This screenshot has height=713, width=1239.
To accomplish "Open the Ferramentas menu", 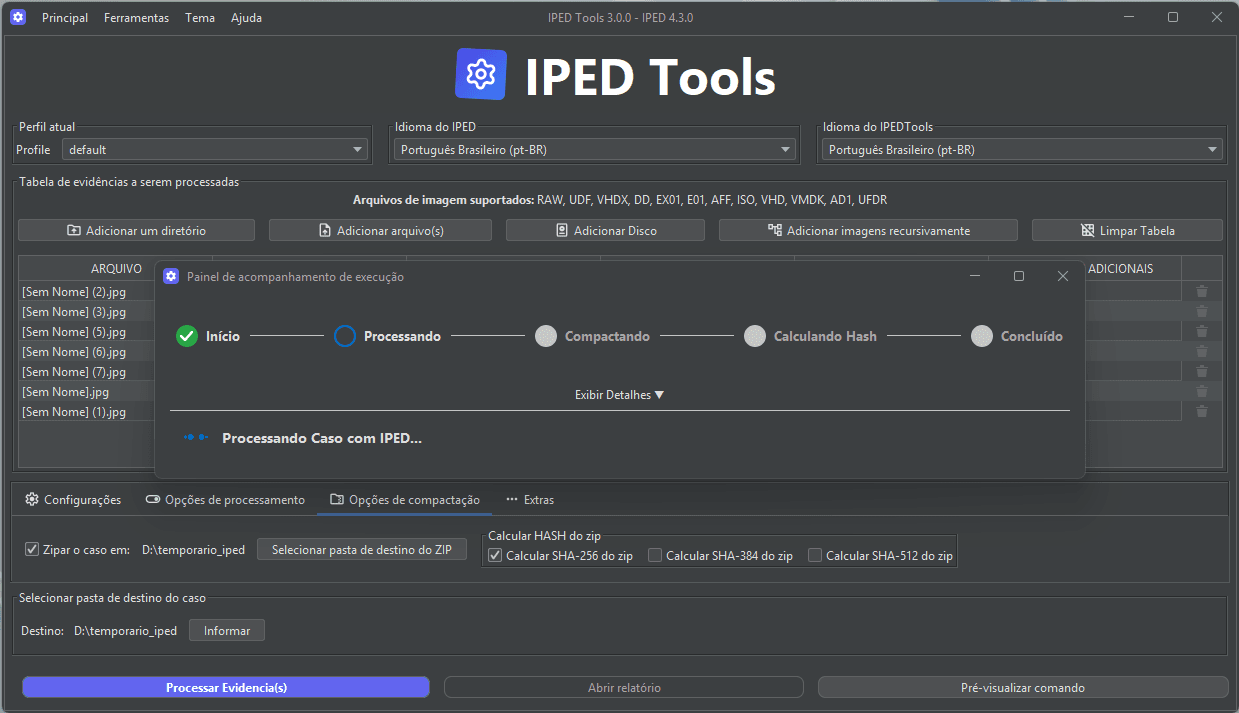I will 136,18.
